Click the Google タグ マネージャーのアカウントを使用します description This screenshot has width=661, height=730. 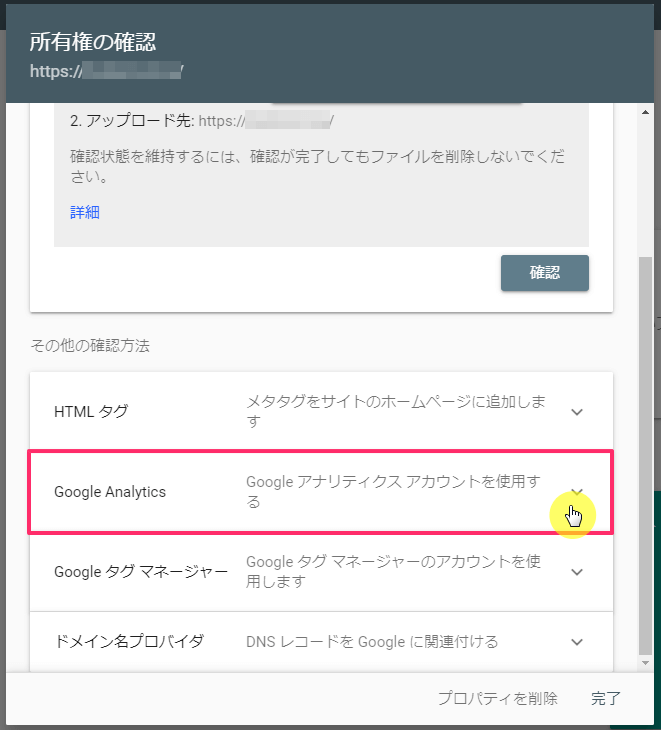pyautogui.click(x=393, y=572)
